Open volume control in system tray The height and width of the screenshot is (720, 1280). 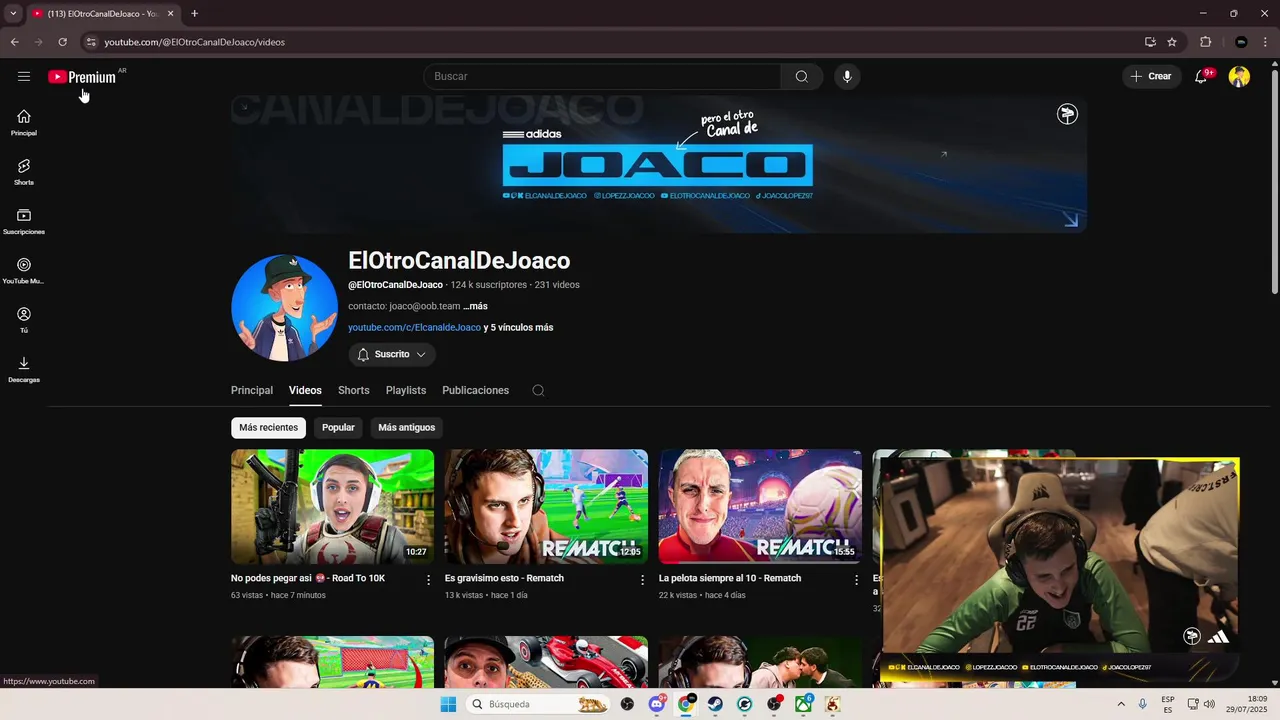click(1209, 704)
